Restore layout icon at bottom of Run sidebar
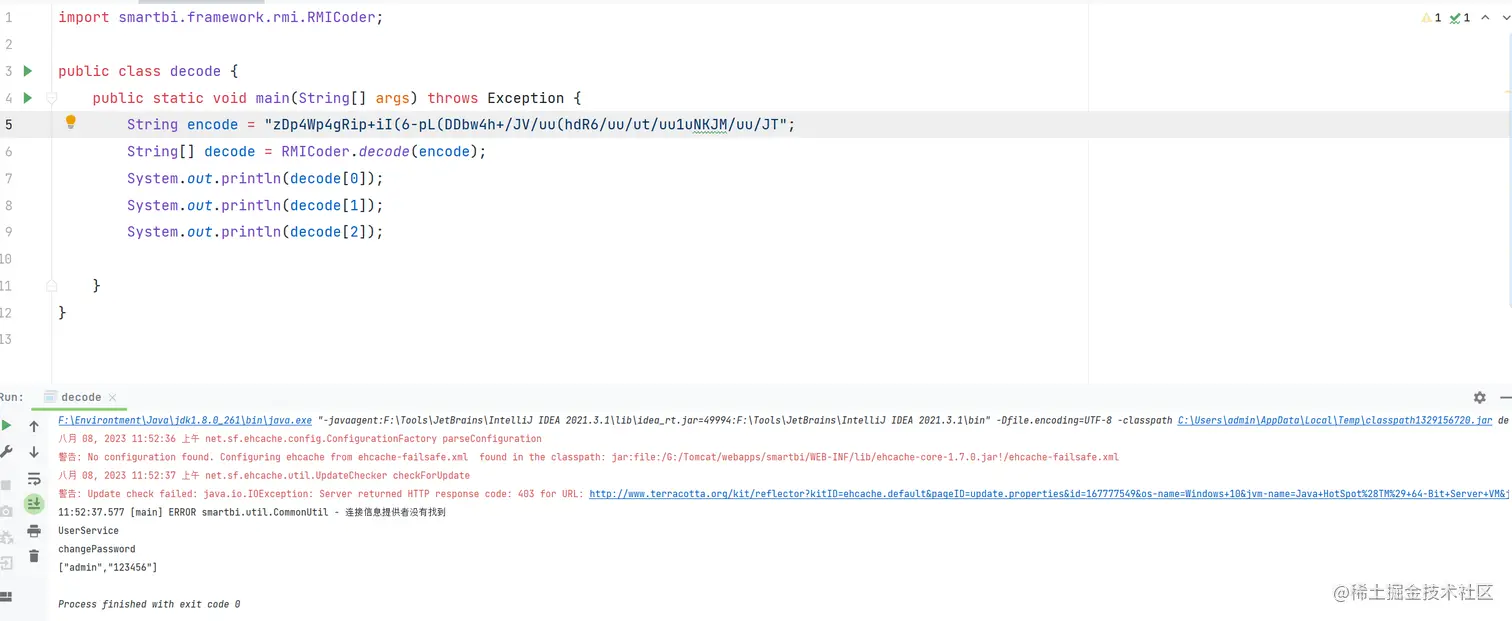 click(6, 597)
